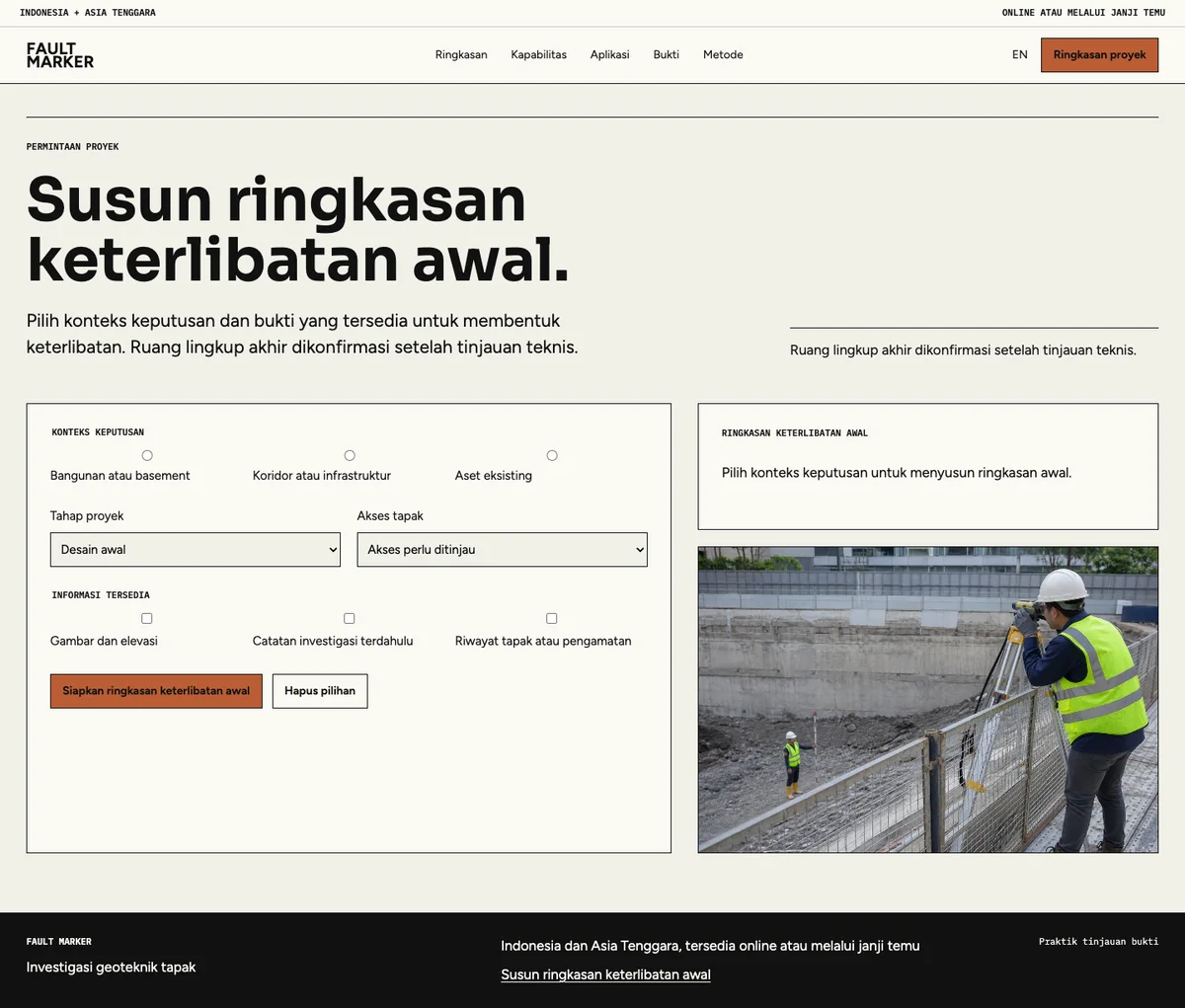Screen dimensions: 1185x1008
Task: Click the Tahap proyek field label
Action: (x=87, y=516)
